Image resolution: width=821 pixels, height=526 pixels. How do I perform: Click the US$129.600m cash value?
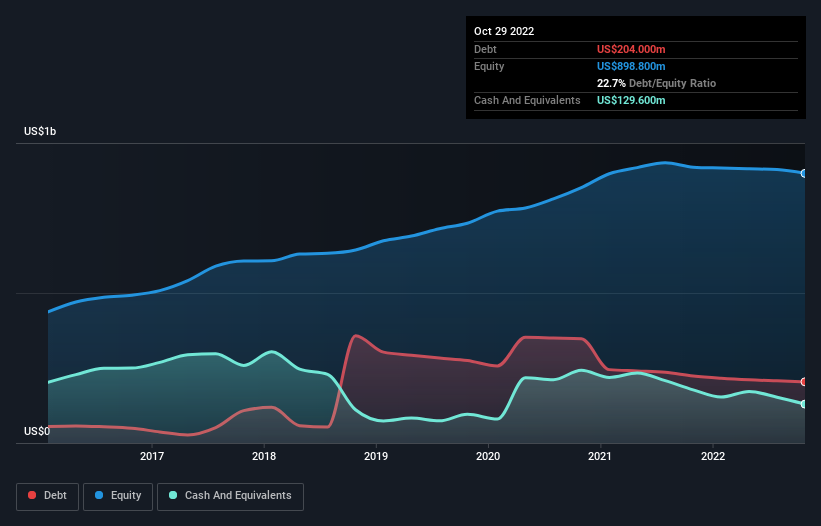pyautogui.click(x=631, y=100)
